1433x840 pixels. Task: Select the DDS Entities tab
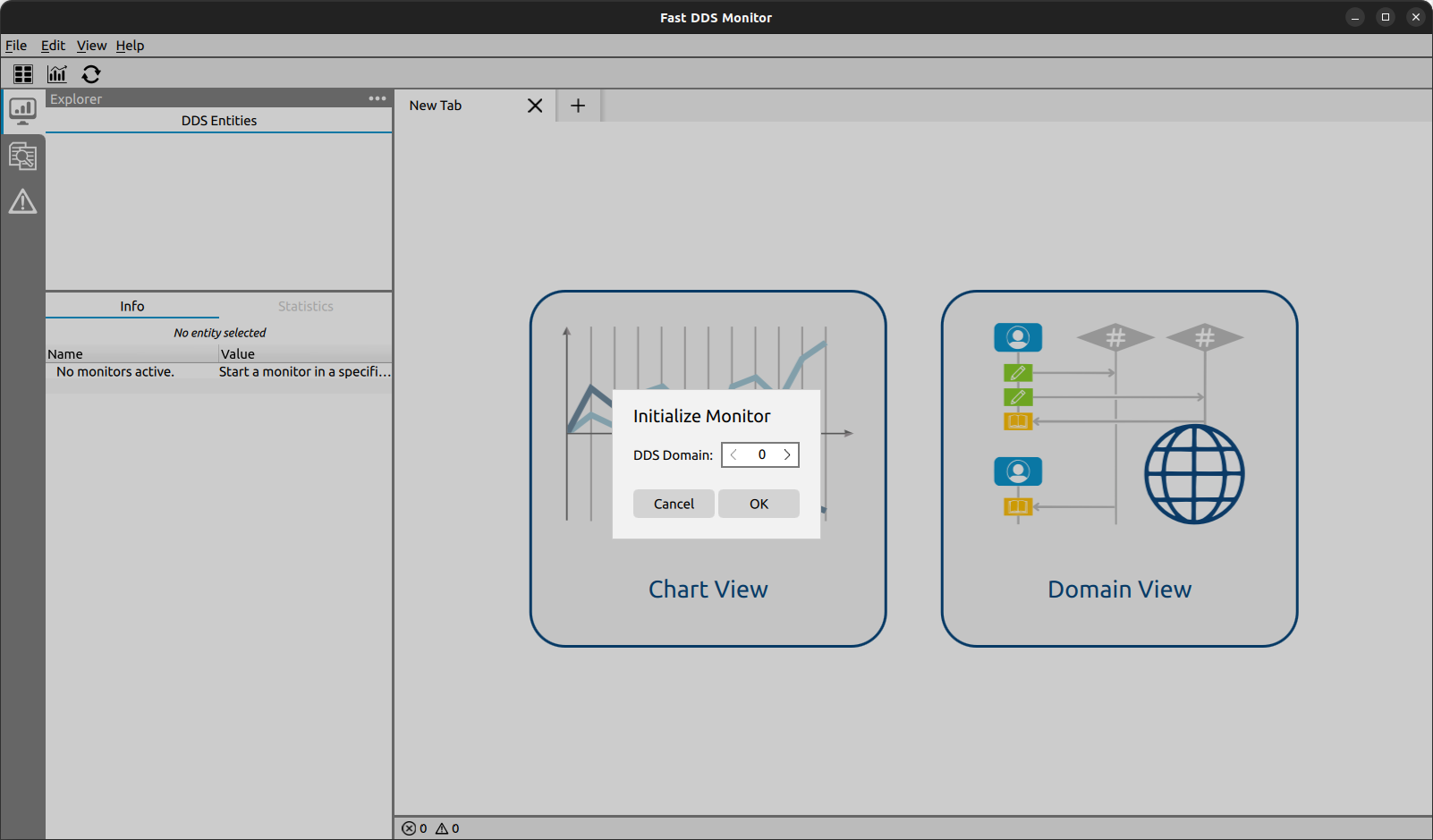(219, 121)
